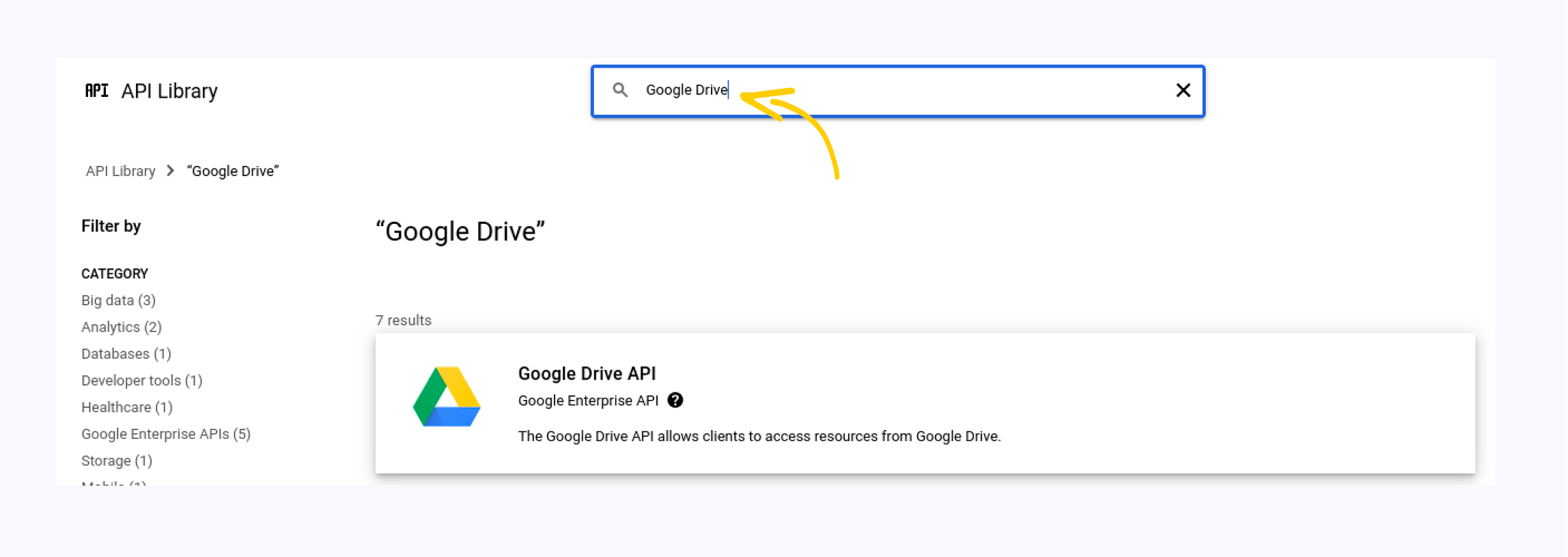Click the breadcrumb chevron arrow
1568x557 pixels.
tap(171, 171)
